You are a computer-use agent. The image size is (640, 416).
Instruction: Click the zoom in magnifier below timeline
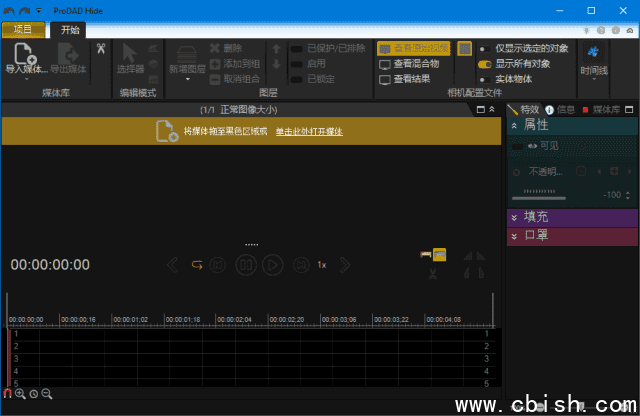20,394
